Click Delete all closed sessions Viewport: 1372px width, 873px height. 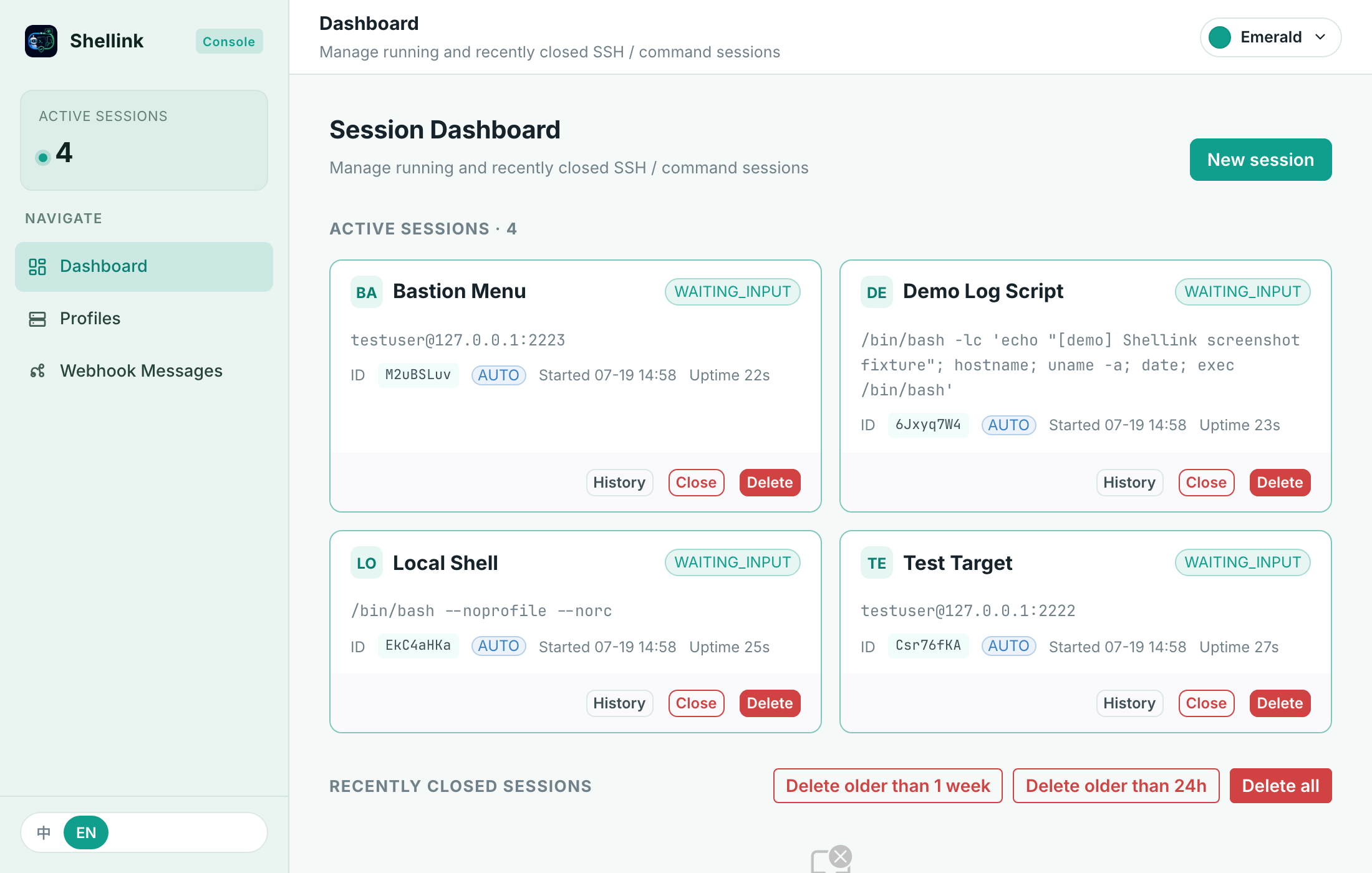(1280, 786)
